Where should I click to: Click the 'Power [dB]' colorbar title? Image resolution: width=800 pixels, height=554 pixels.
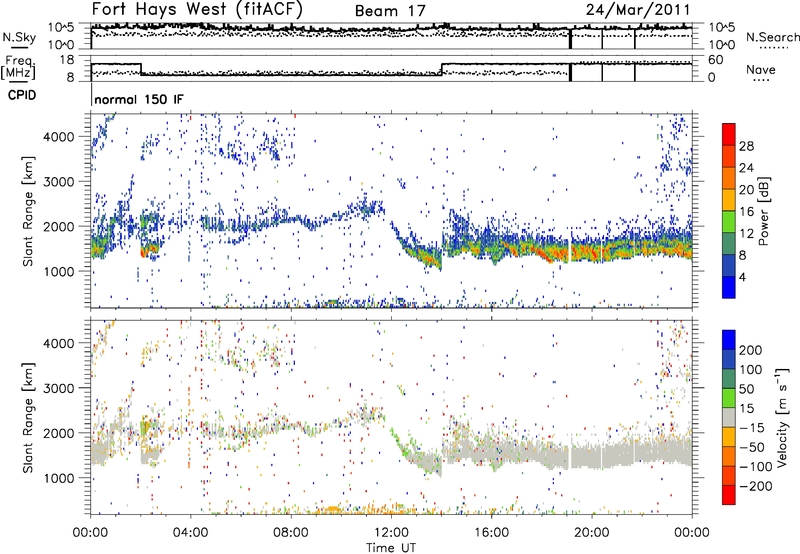pyautogui.click(x=763, y=211)
